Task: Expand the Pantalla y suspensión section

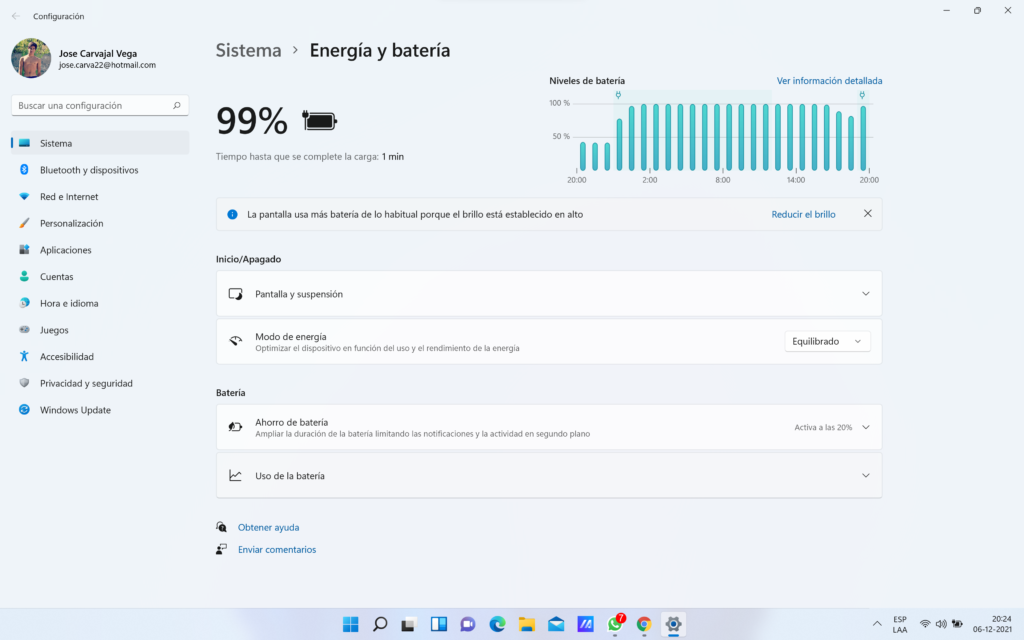Action: (866, 294)
